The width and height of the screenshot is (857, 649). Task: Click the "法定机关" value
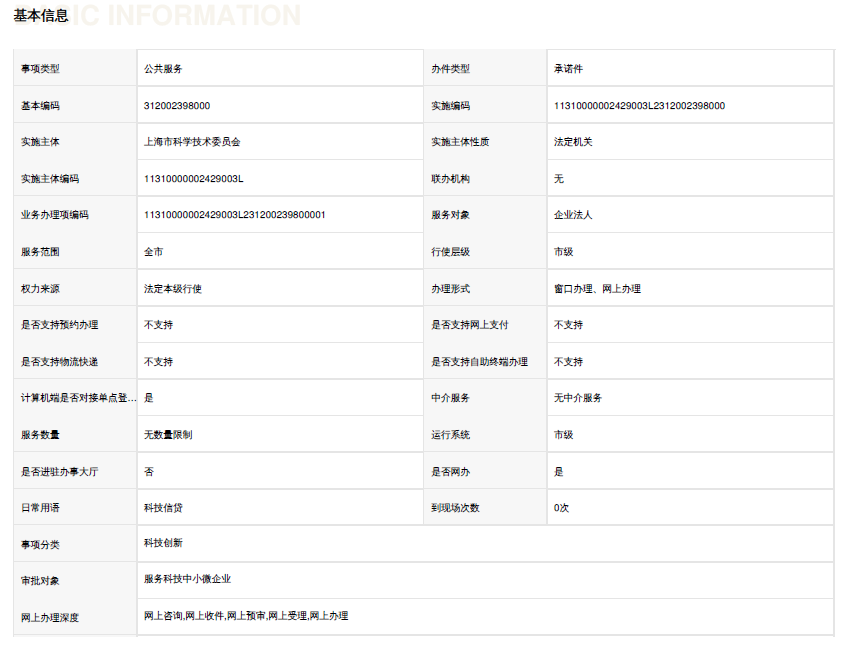pyautogui.click(x=573, y=142)
